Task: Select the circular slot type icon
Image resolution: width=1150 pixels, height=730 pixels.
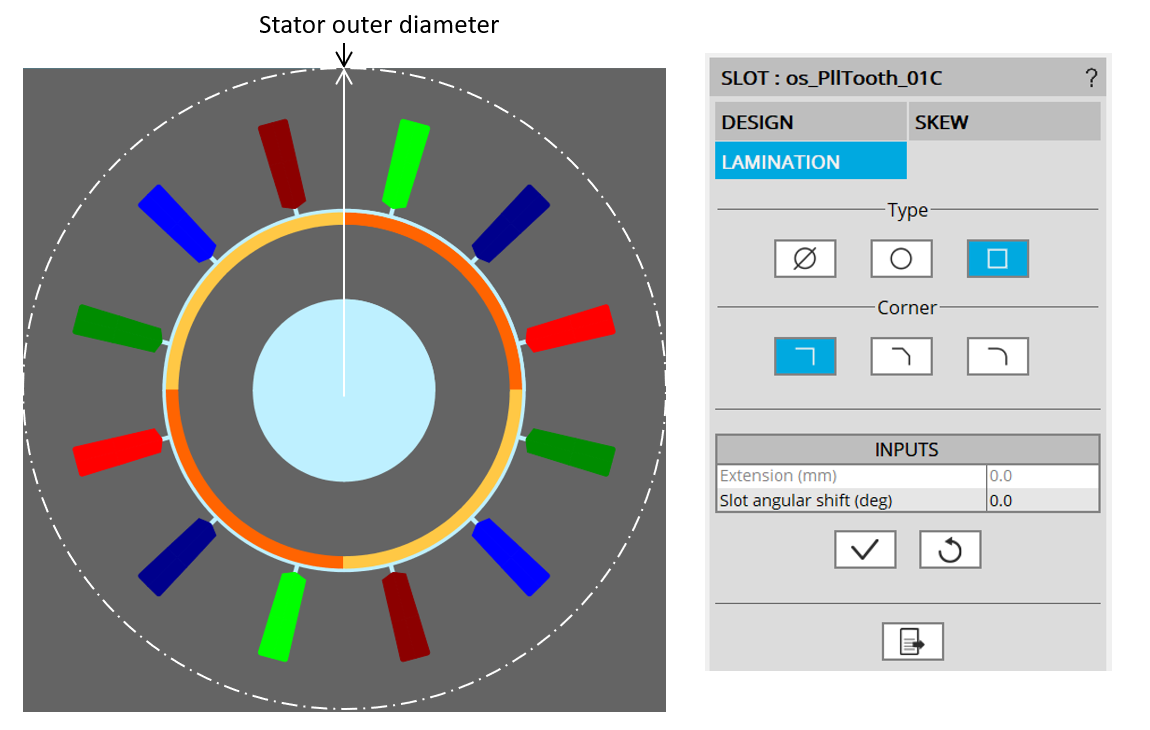Action: click(x=901, y=259)
